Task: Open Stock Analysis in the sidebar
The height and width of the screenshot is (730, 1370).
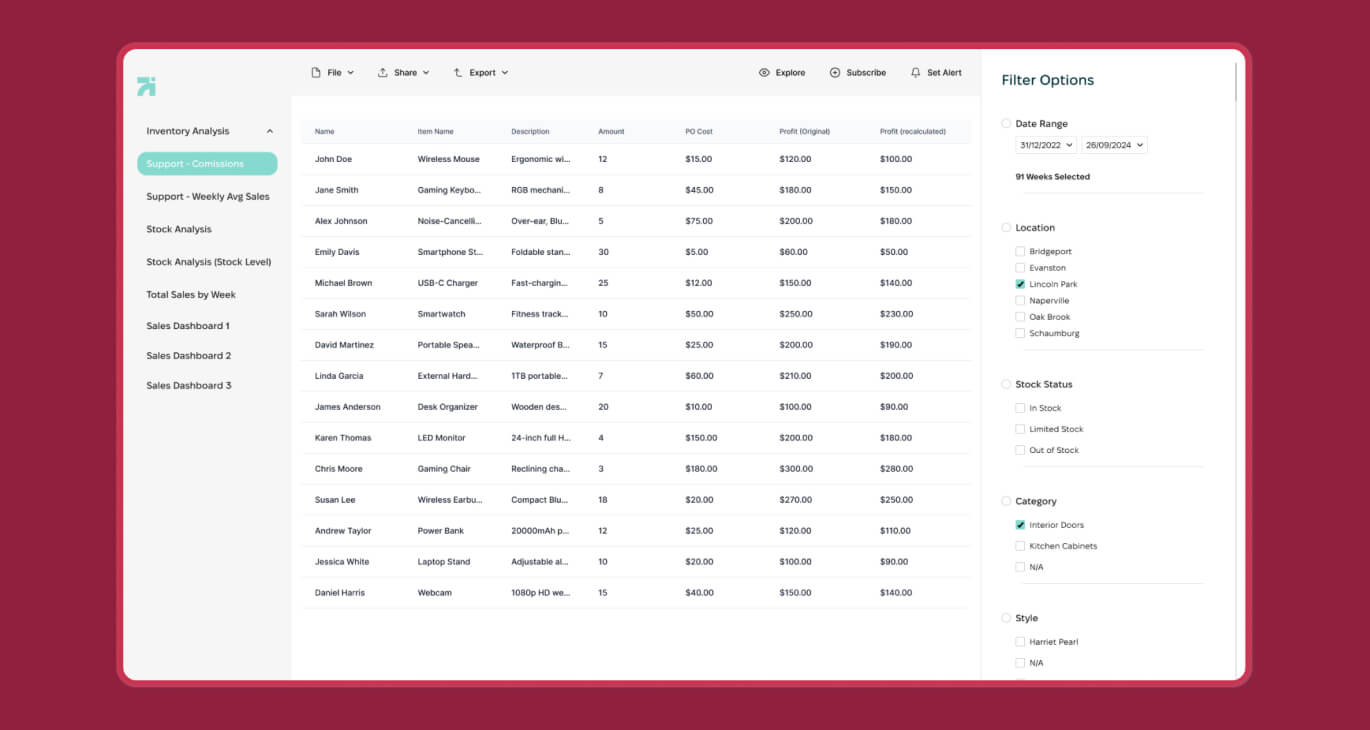Action: point(179,229)
